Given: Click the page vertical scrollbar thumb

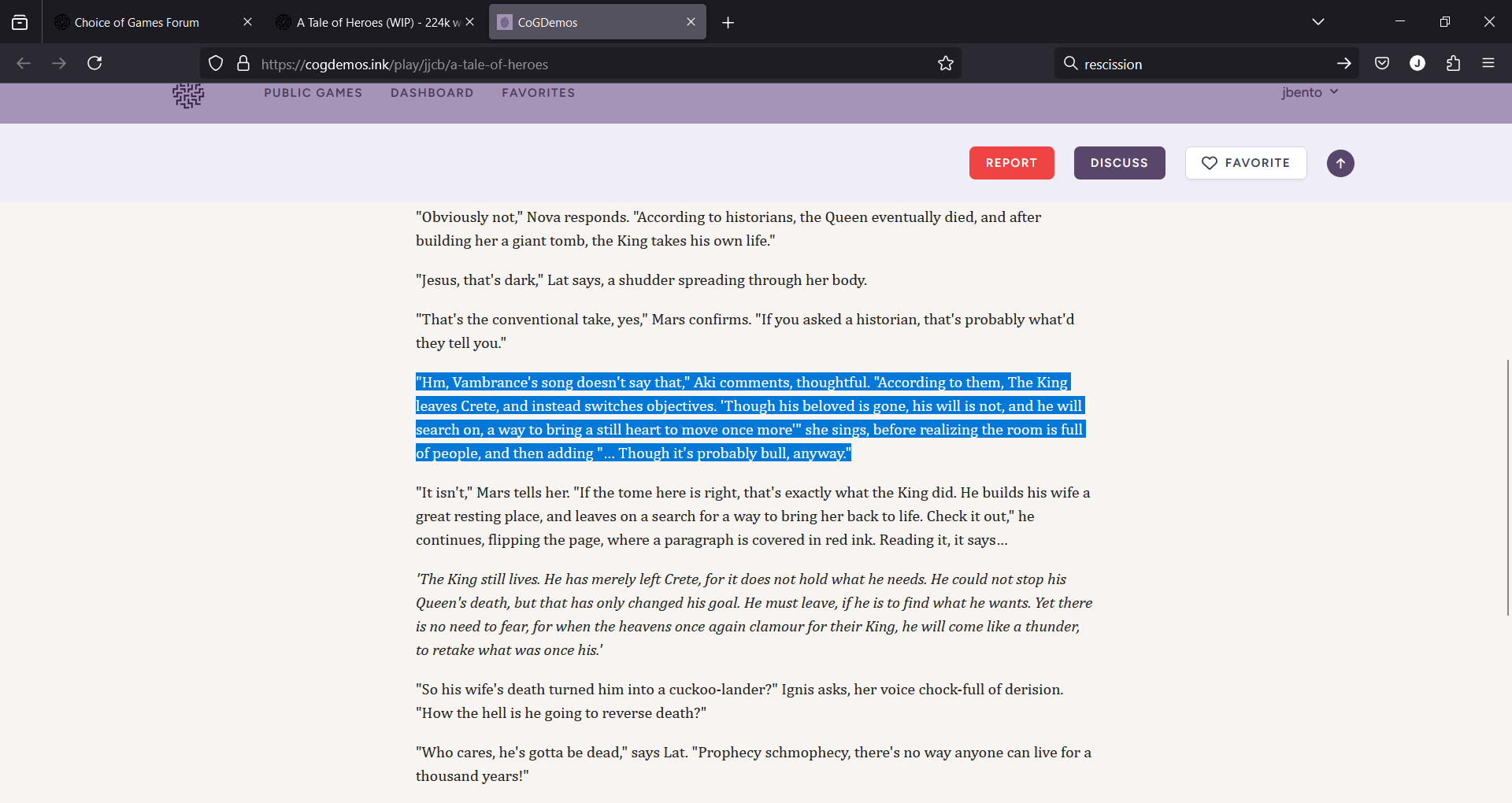Looking at the screenshot, I should [1507, 487].
